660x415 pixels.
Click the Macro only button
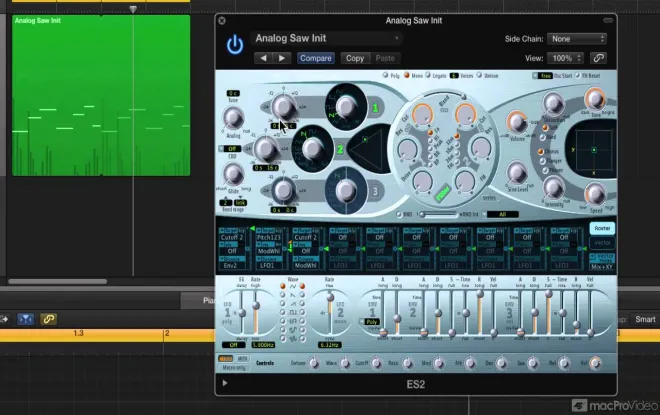click(x=234, y=367)
